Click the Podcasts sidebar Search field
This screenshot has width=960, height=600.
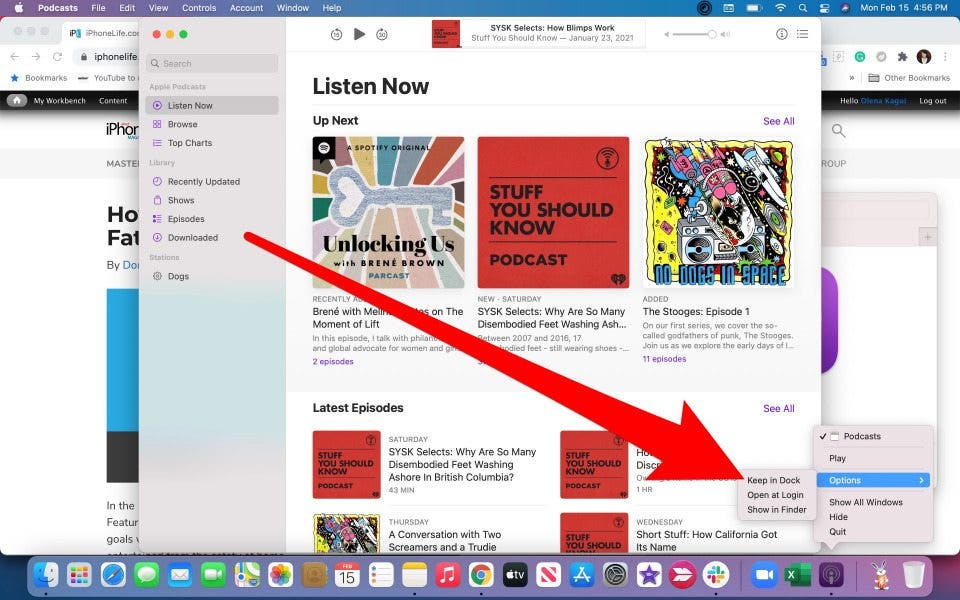pos(212,63)
